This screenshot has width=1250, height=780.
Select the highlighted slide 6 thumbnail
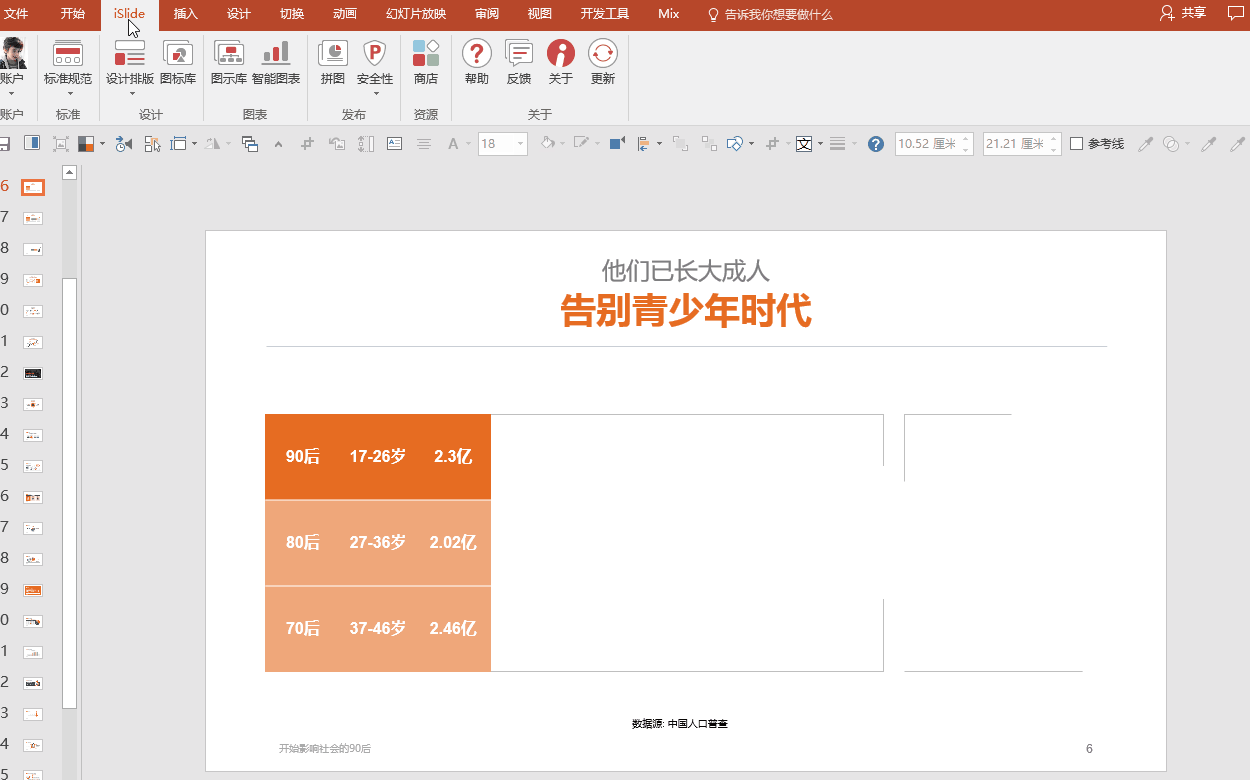click(x=34, y=187)
